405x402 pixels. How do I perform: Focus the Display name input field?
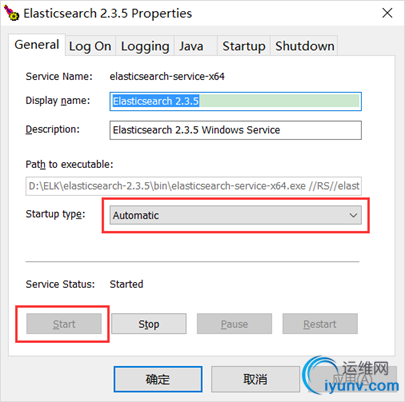235,101
